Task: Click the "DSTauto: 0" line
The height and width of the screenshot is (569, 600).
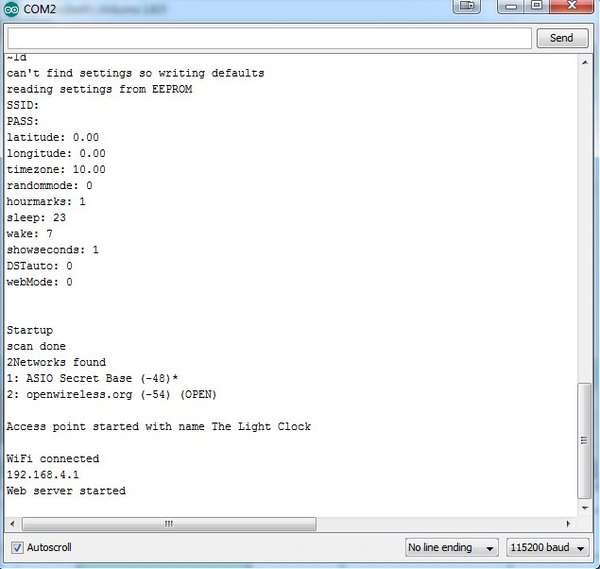Action: [x=39, y=266]
